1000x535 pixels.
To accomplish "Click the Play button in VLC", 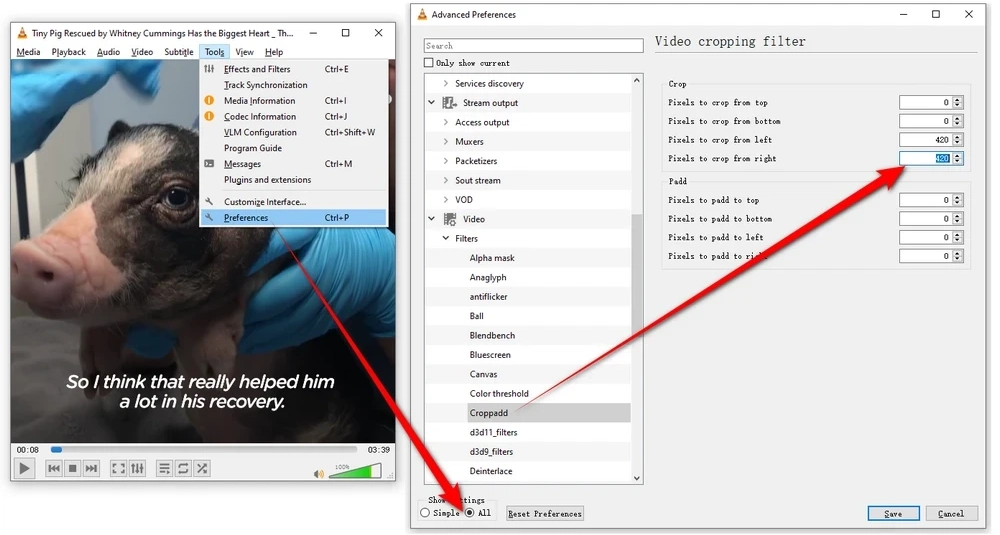I will 24,469.
